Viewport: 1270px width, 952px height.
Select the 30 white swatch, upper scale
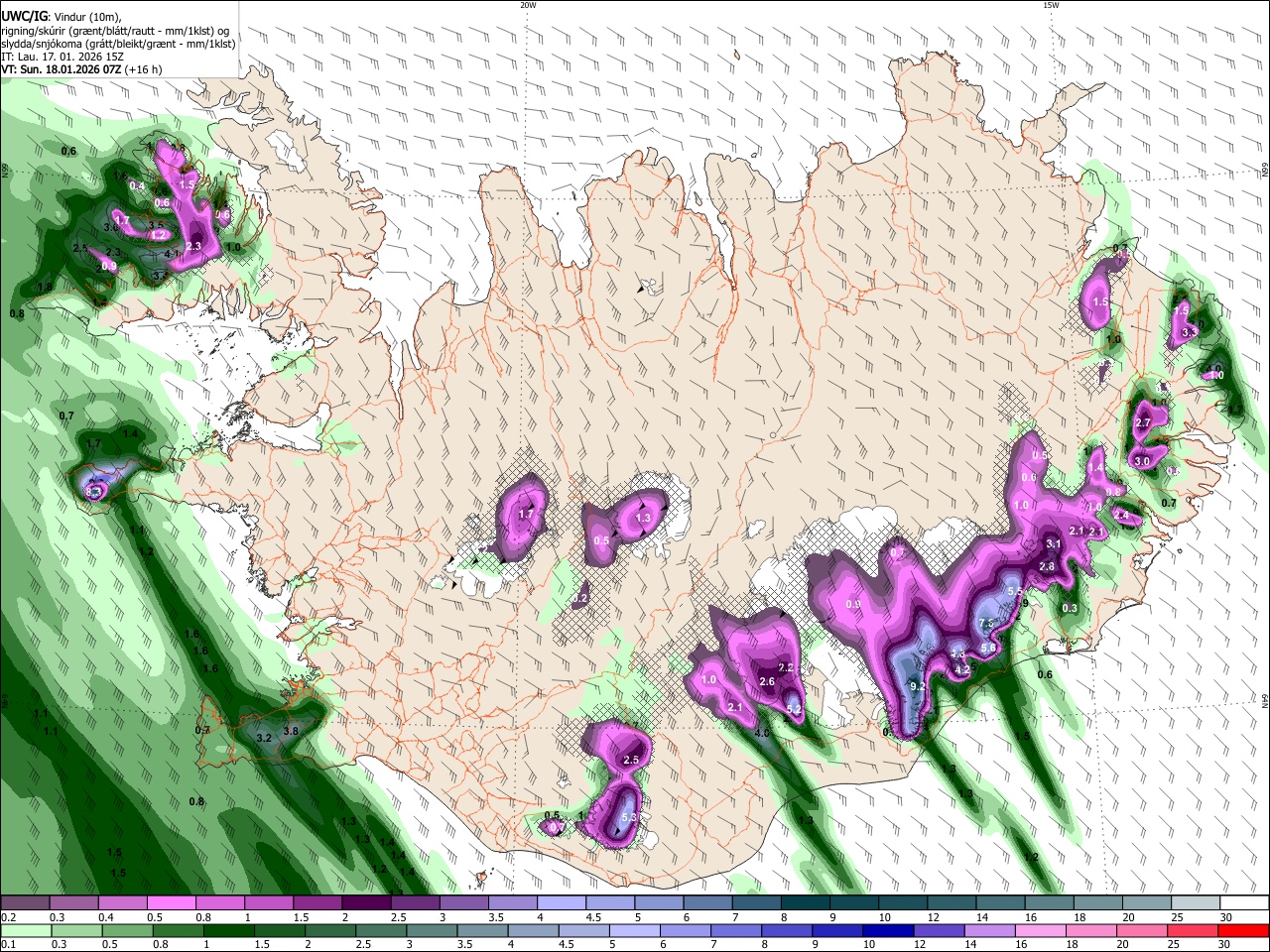(1245, 903)
